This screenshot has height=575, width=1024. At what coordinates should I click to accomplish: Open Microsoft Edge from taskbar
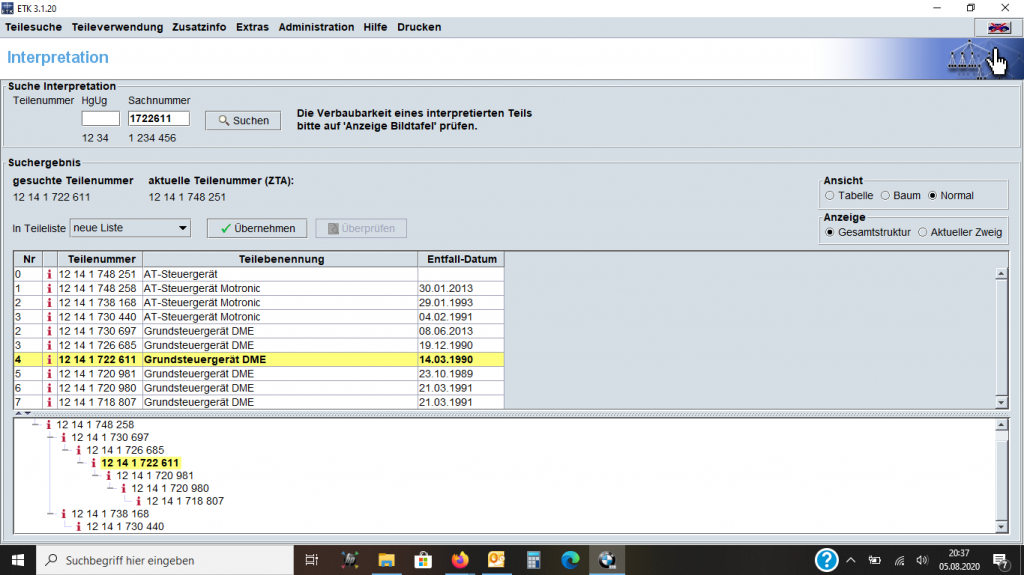click(570, 560)
